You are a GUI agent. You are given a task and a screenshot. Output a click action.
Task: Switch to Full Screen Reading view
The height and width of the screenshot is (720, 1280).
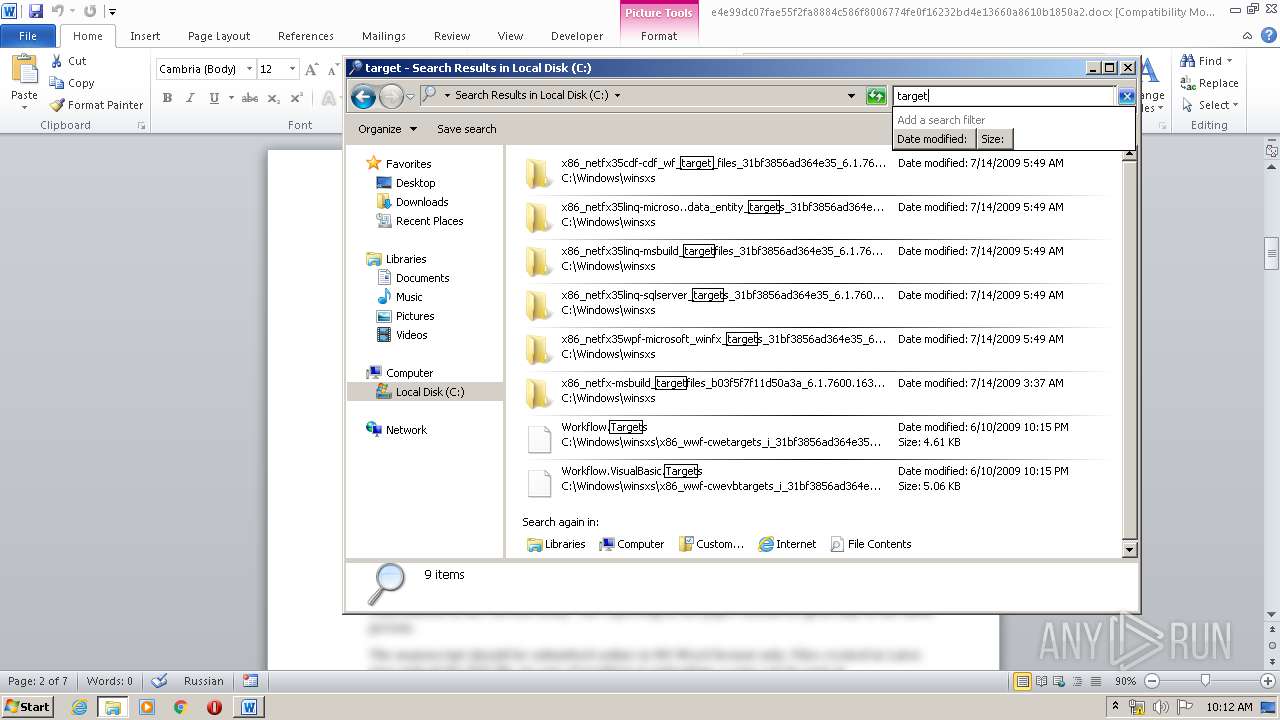1041,681
